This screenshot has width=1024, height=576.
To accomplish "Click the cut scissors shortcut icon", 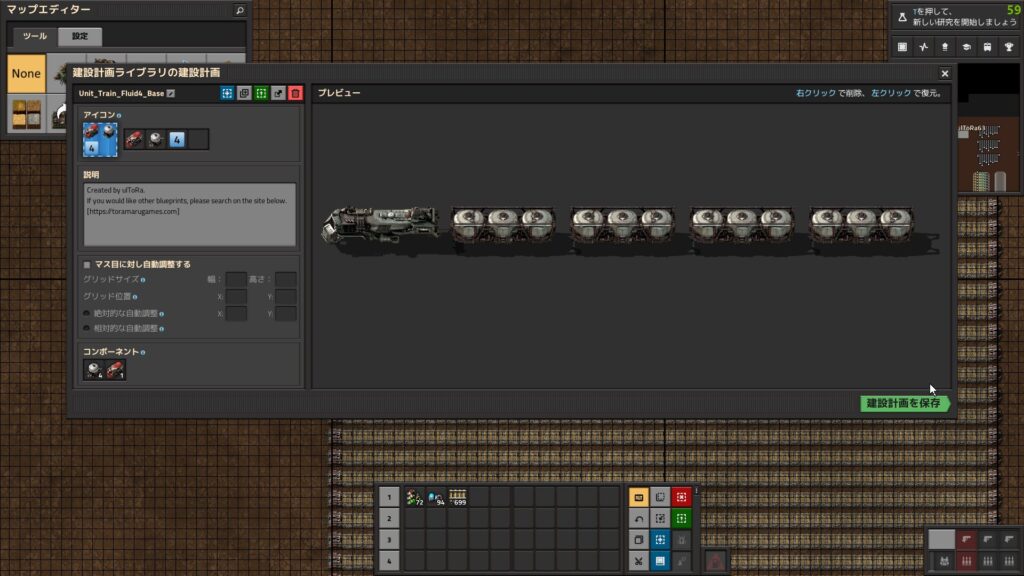I will click(639, 561).
